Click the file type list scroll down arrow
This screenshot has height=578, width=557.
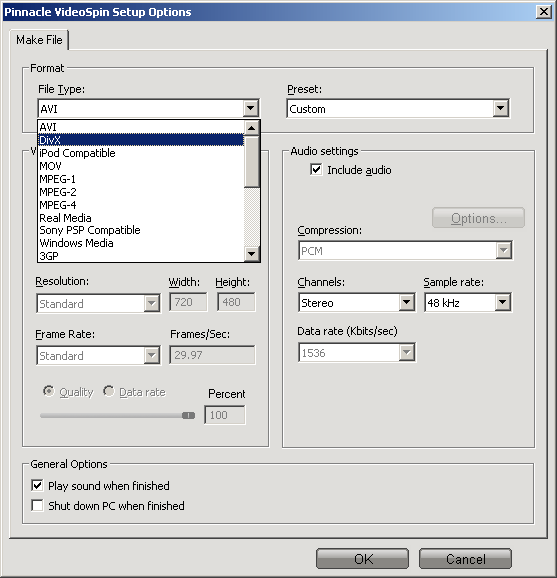pos(252,254)
